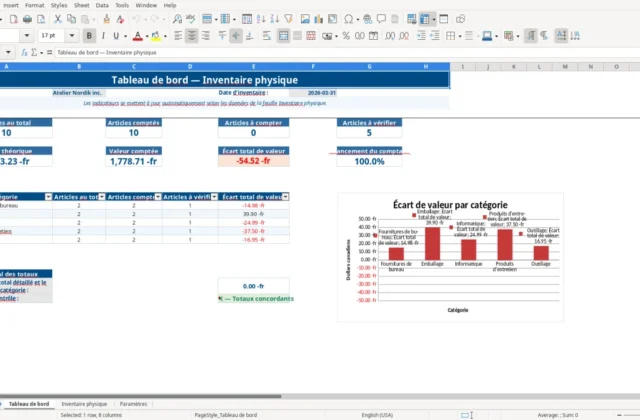Toggle Align Left

[178, 36]
